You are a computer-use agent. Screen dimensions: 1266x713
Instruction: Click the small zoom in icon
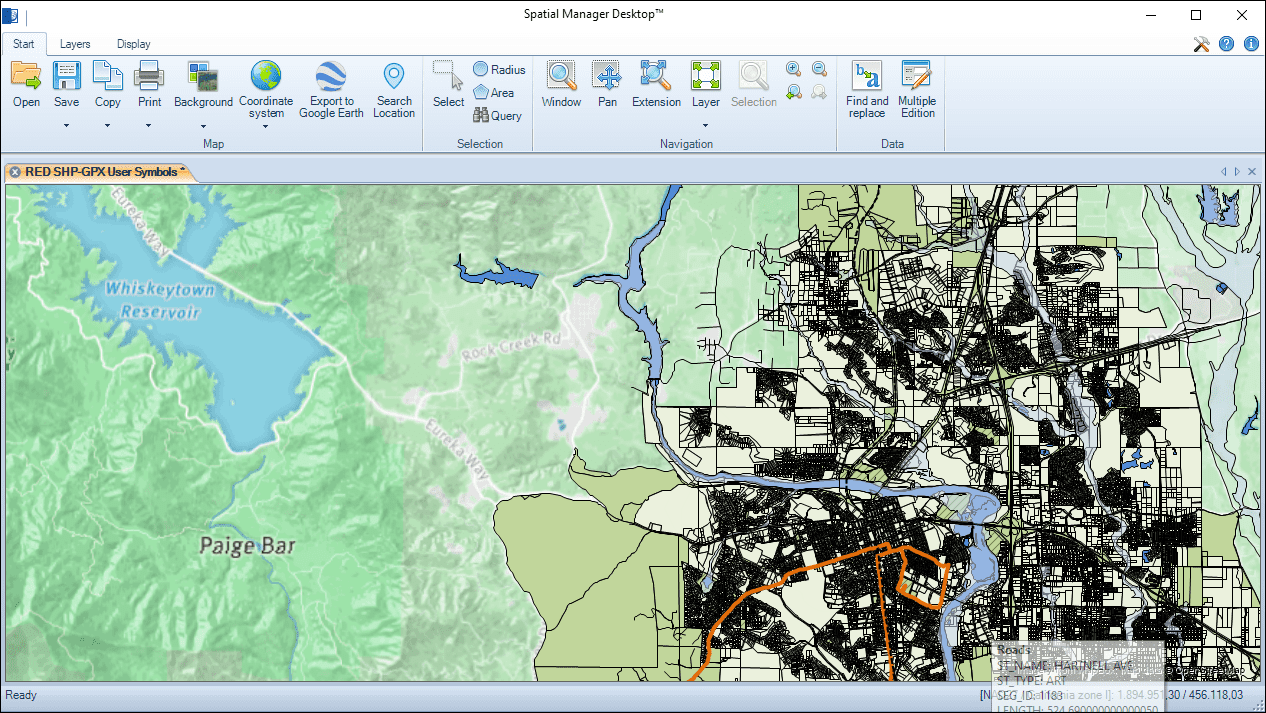pyautogui.click(x=793, y=69)
